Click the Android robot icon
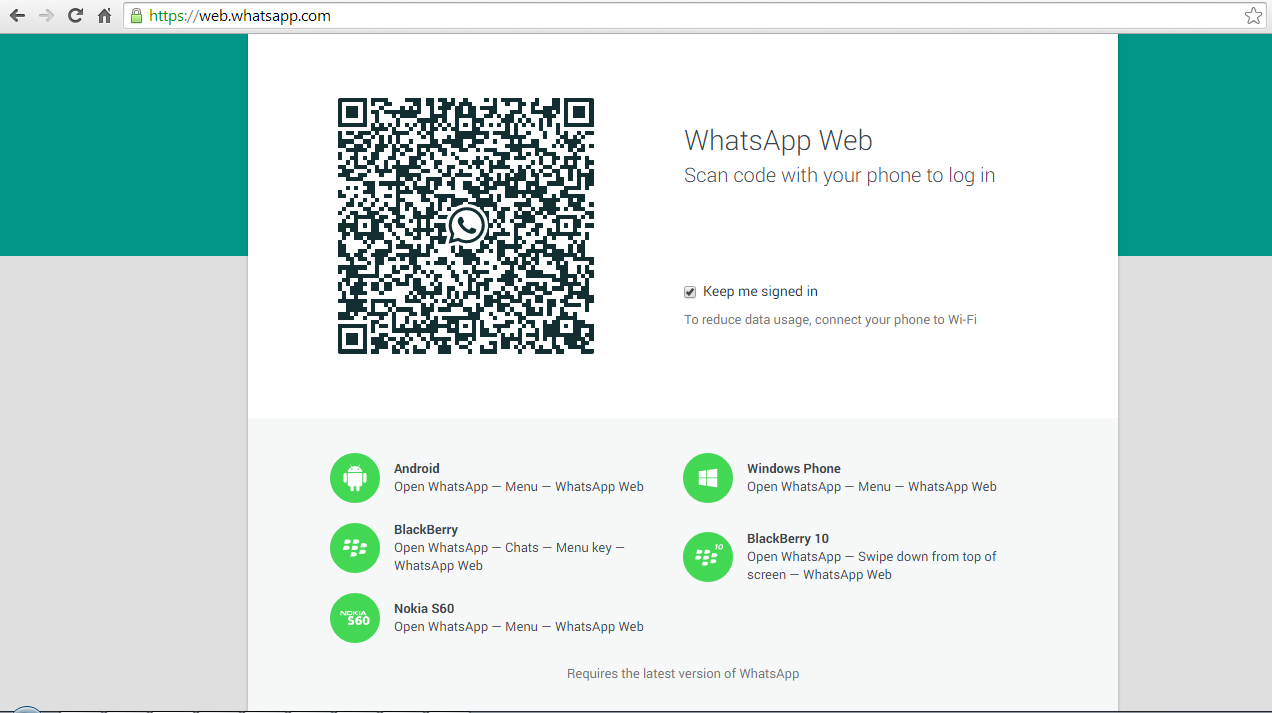 355,478
